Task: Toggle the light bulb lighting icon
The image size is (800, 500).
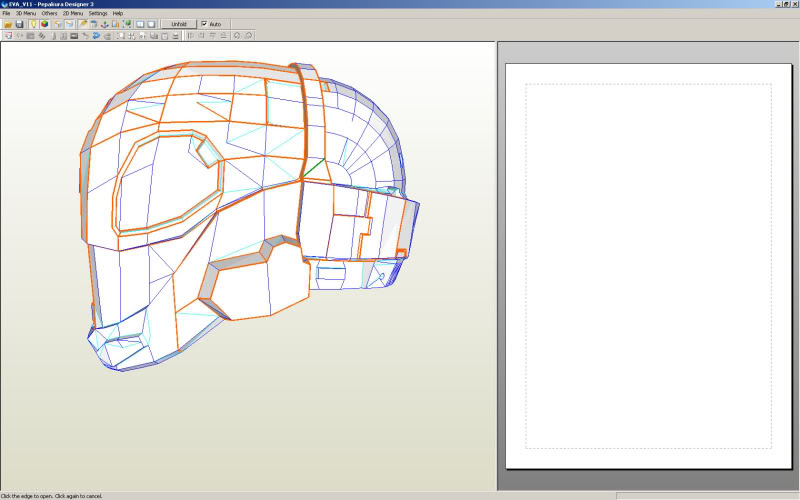Action: click(33, 24)
